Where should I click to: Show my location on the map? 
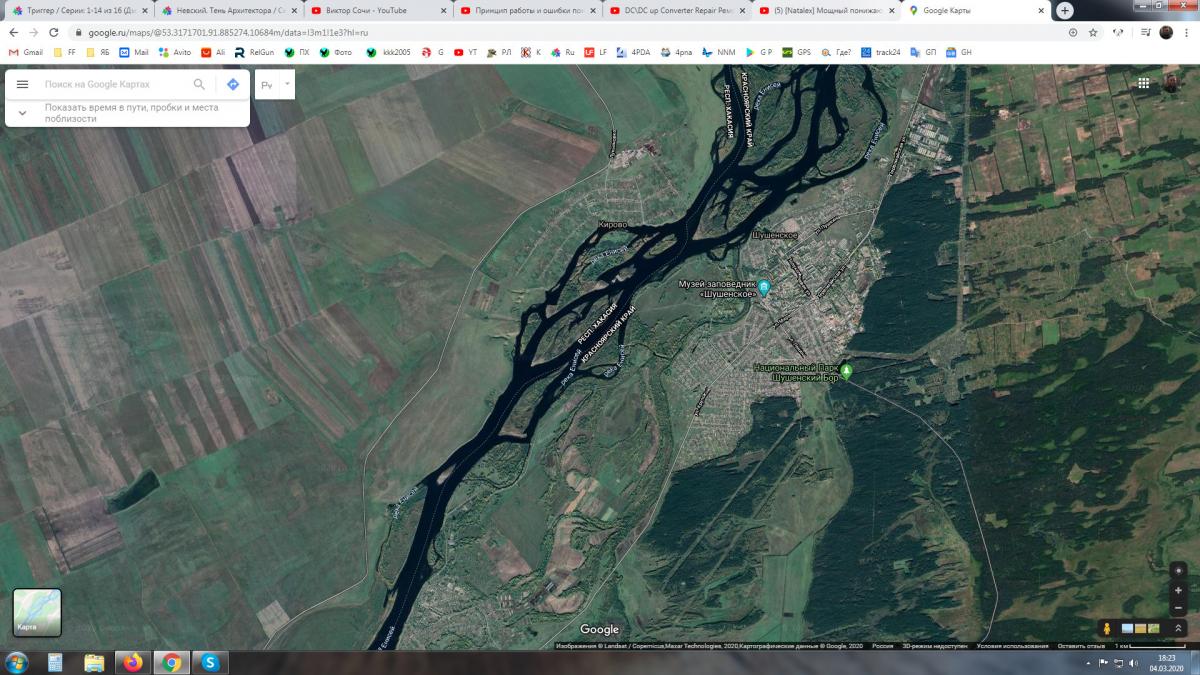(x=1178, y=570)
